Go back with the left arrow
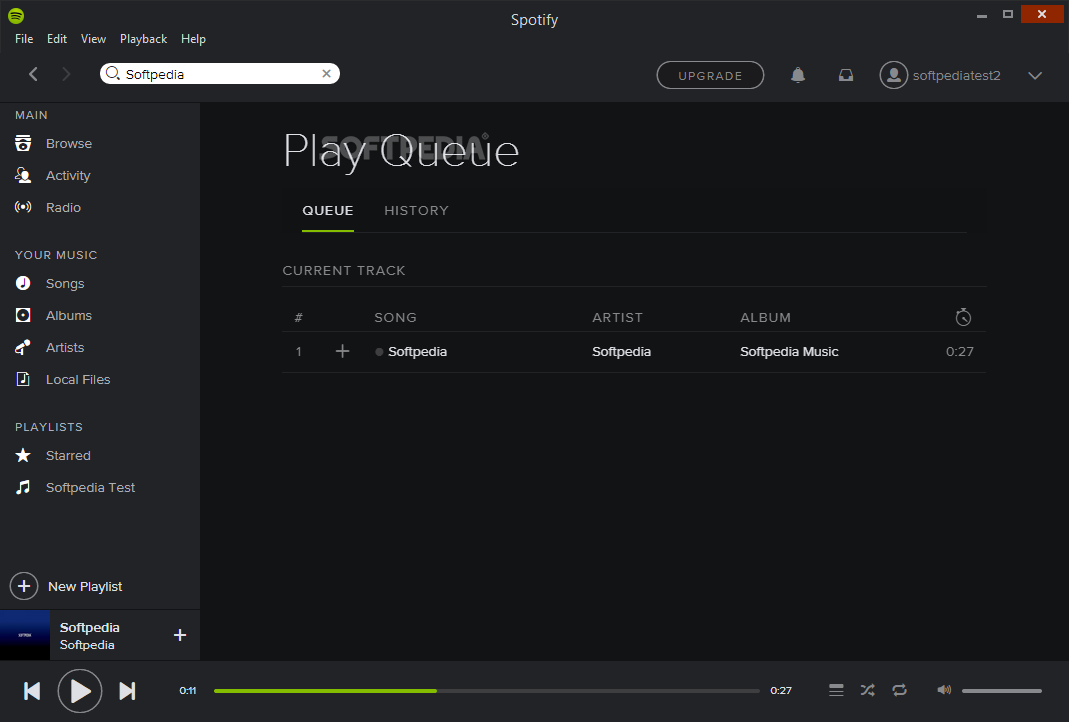Image resolution: width=1069 pixels, height=722 pixels. (x=33, y=74)
